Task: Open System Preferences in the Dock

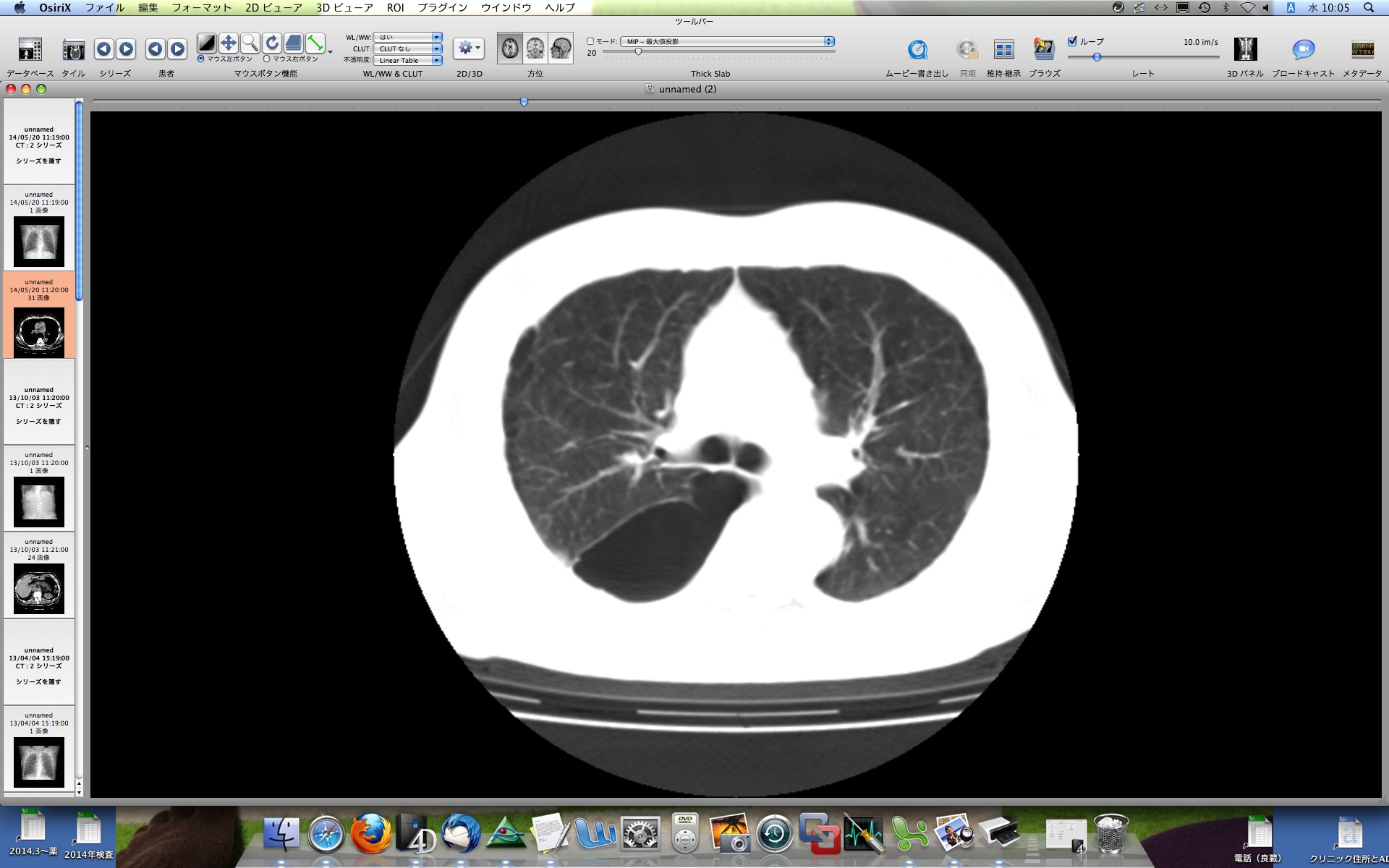Action: click(641, 835)
